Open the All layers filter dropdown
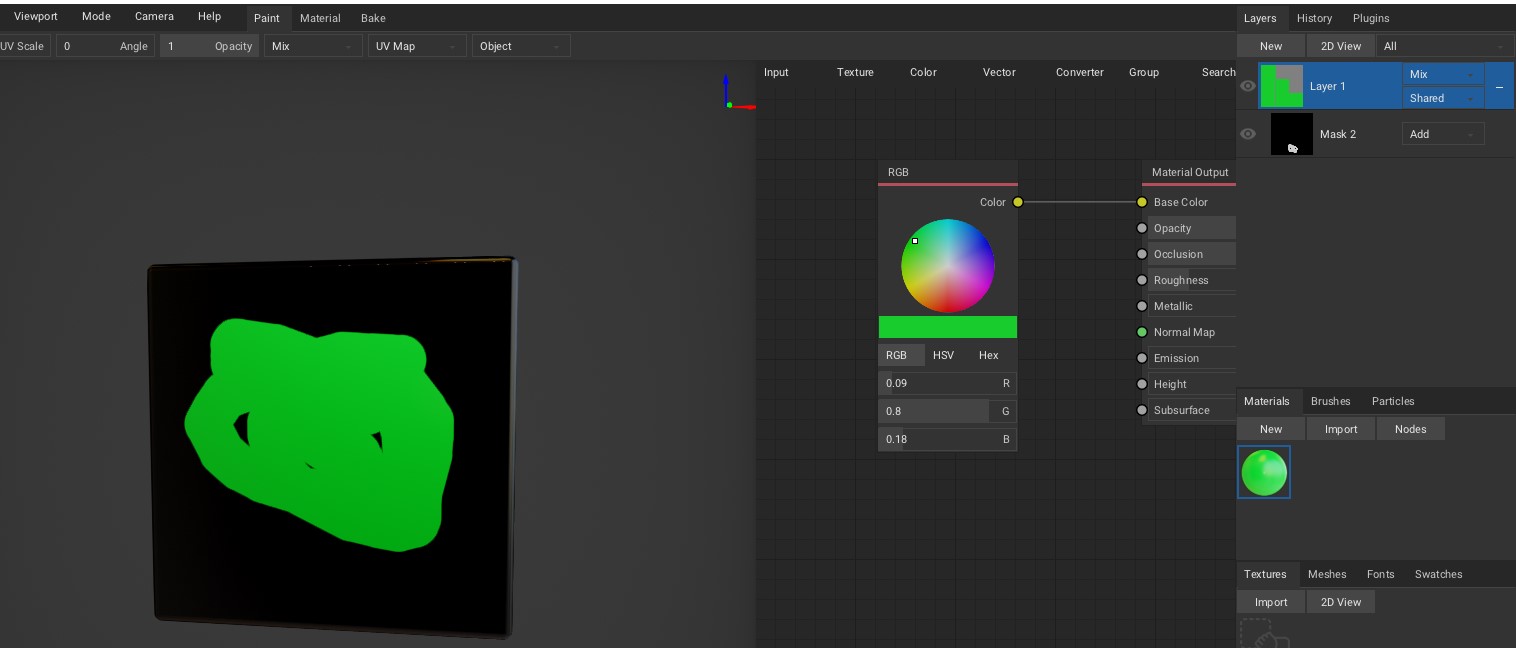This screenshot has height=648, width=1516. coord(1445,46)
